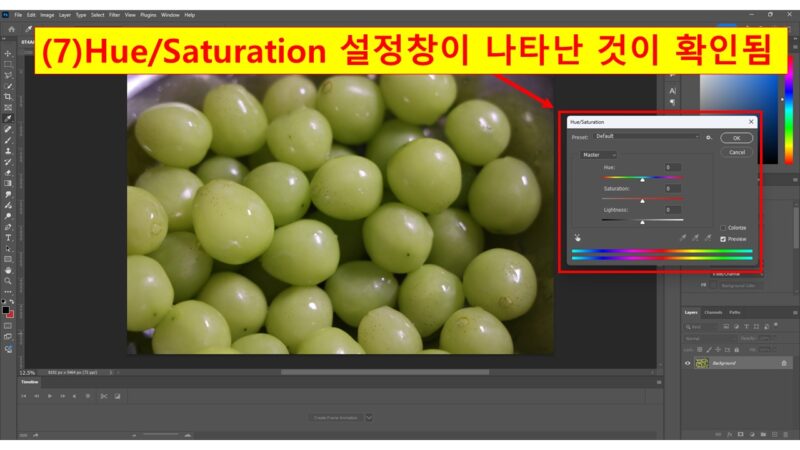Viewport: 800px width, 450px height.
Task: Select the Crop tool
Action: click(x=8, y=96)
